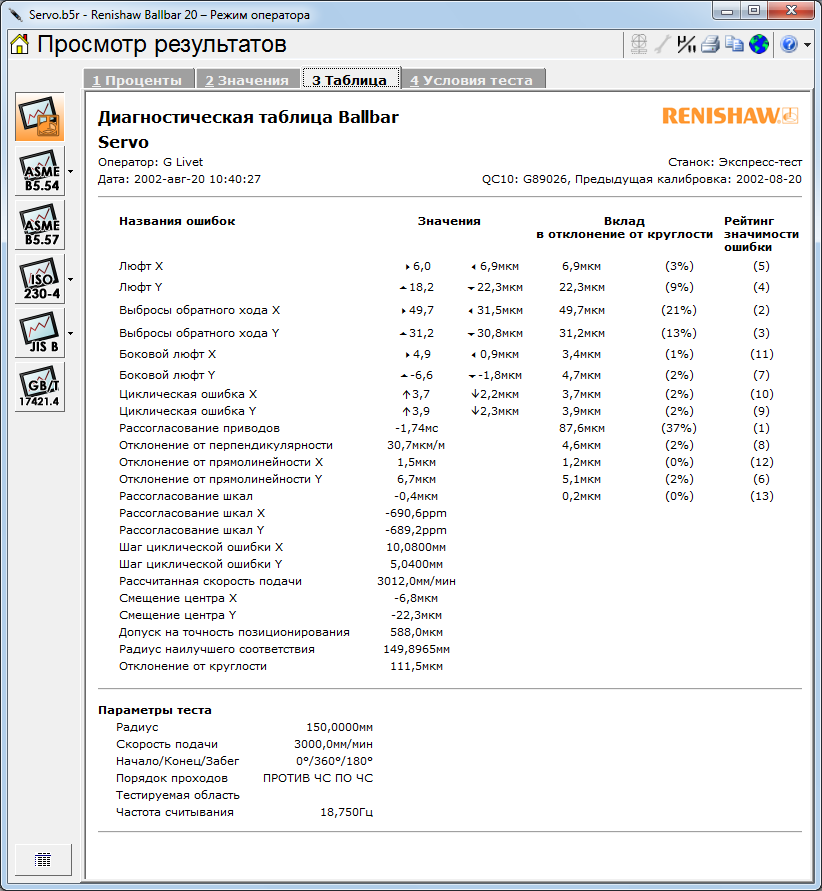Click the Люфт X row label

click(x=141, y=266)
